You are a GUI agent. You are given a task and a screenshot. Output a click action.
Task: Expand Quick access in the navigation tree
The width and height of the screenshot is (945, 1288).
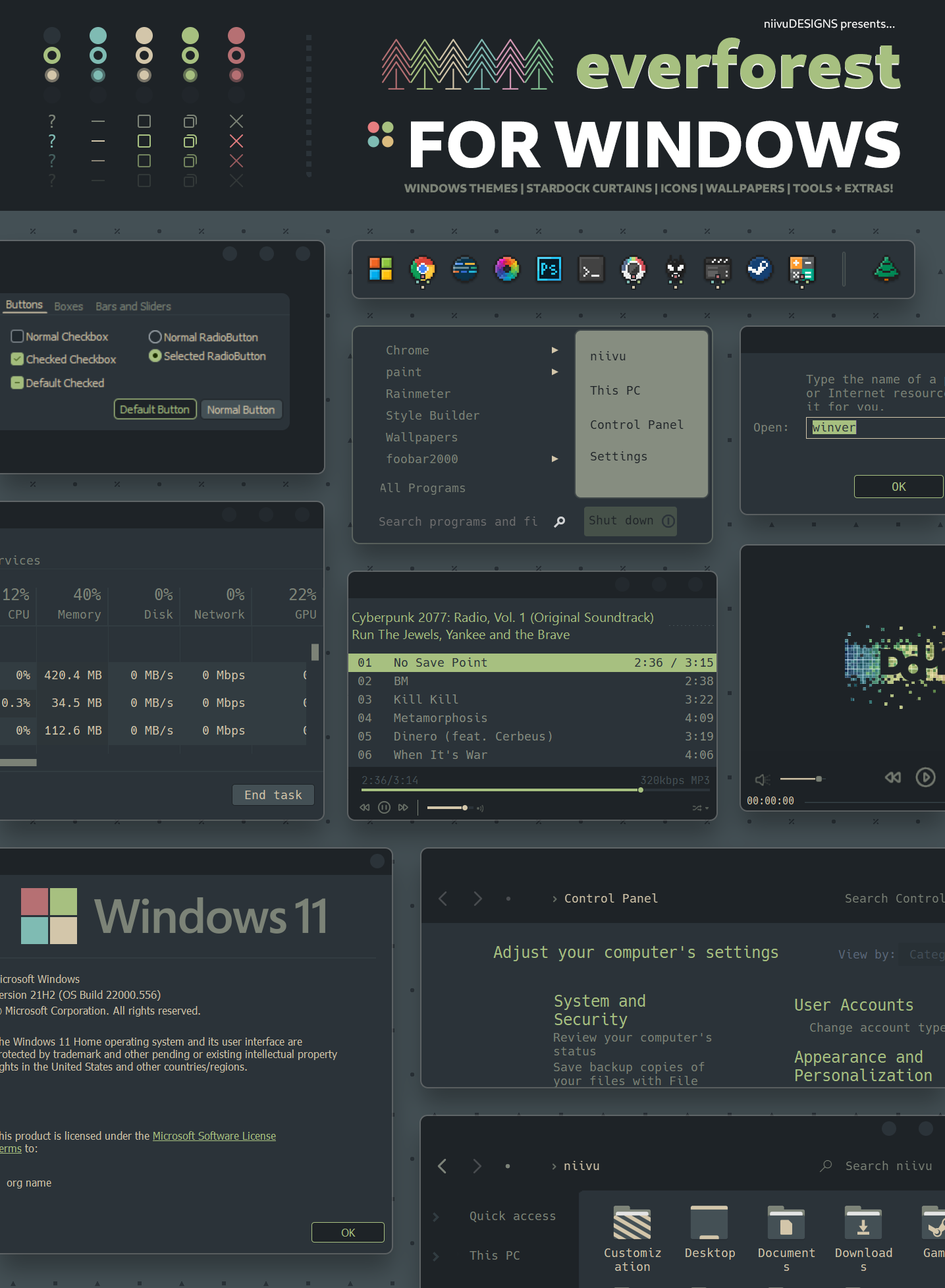point(436,1217)
